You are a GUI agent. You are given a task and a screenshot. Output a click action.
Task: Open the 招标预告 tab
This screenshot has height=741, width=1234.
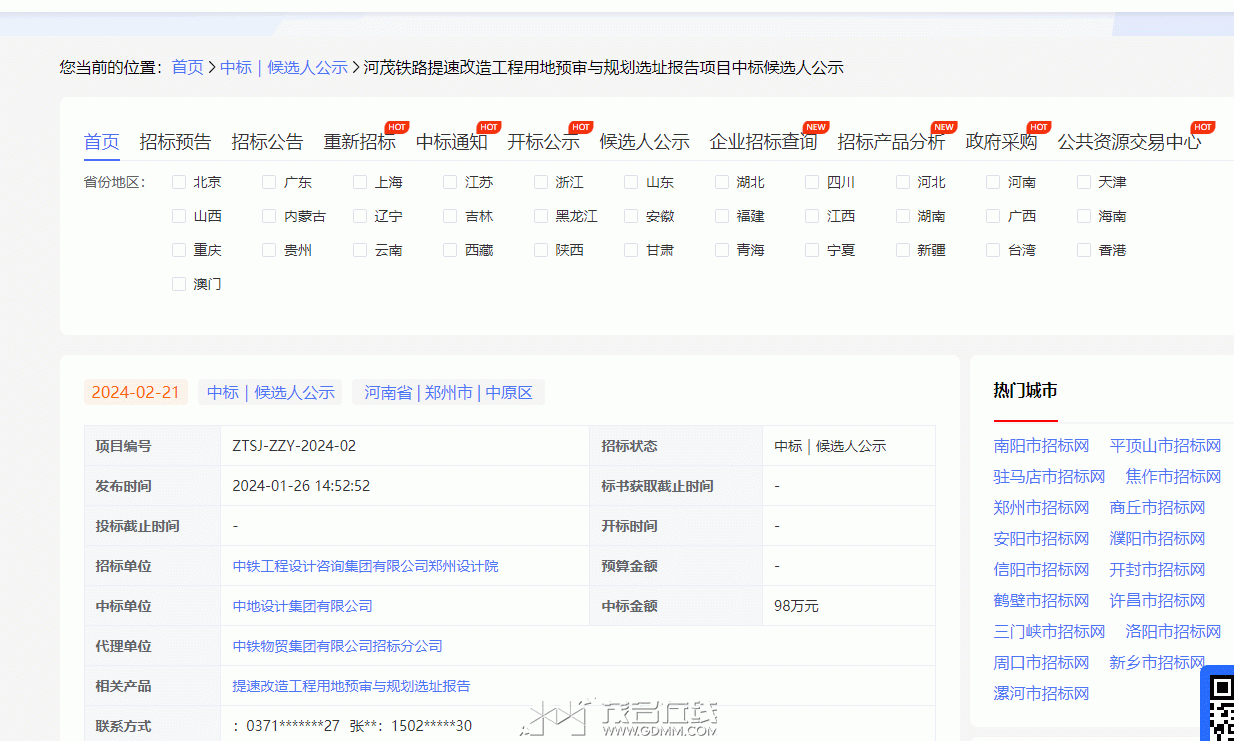pos(176,142)
